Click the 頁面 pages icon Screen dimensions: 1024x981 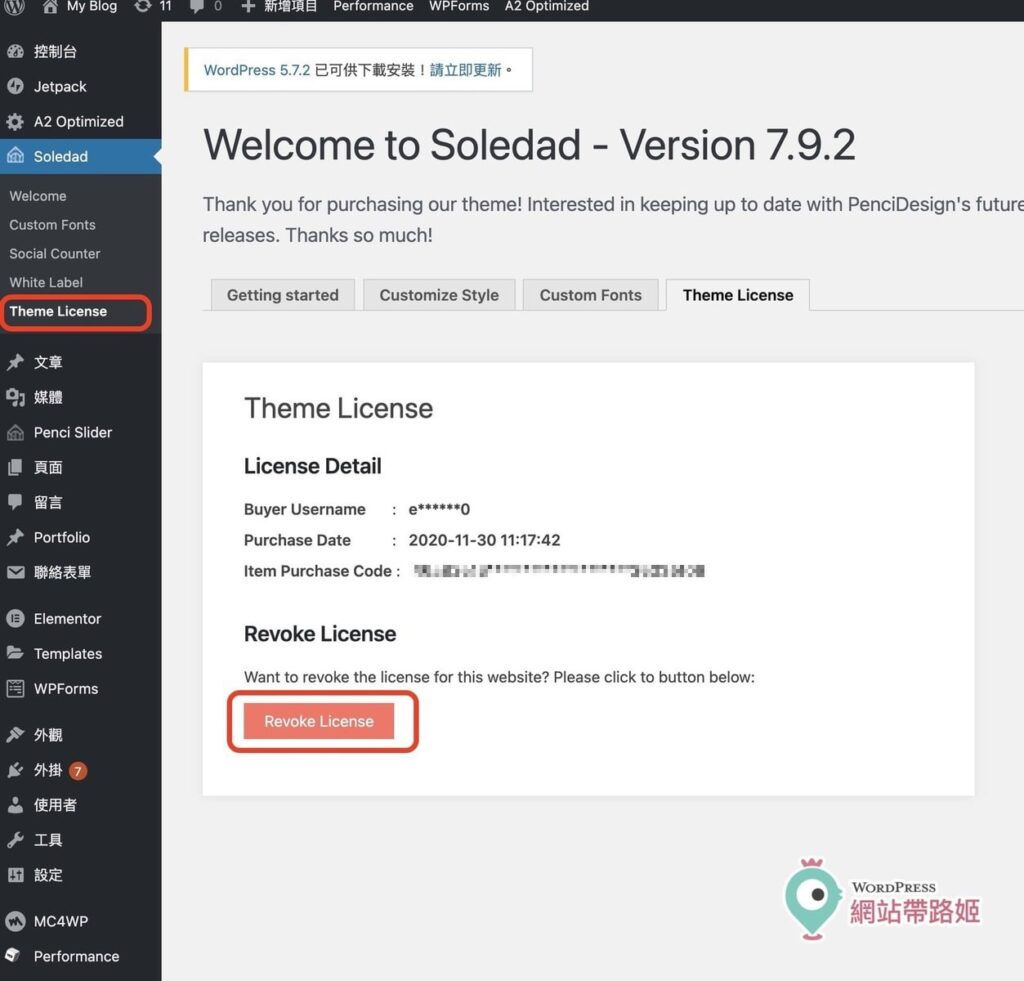tap(15, 467)
